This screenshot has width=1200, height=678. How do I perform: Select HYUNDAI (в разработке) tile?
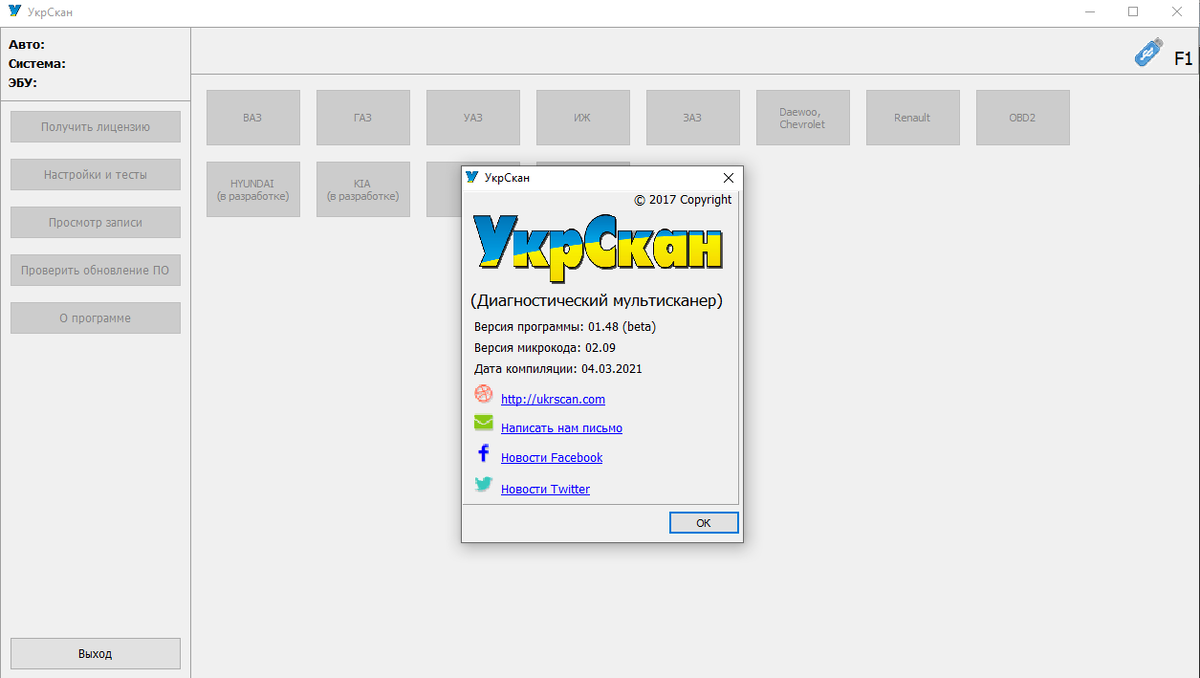point(253,189)
